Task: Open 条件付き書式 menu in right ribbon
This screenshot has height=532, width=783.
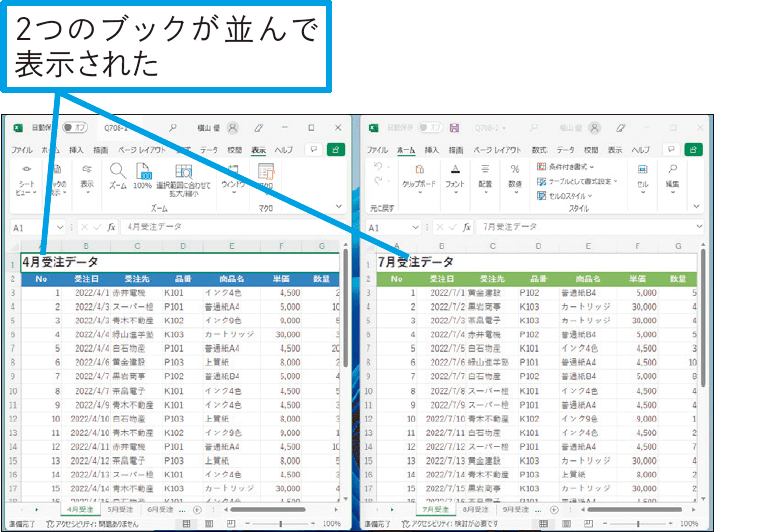Action: point(566,167)
